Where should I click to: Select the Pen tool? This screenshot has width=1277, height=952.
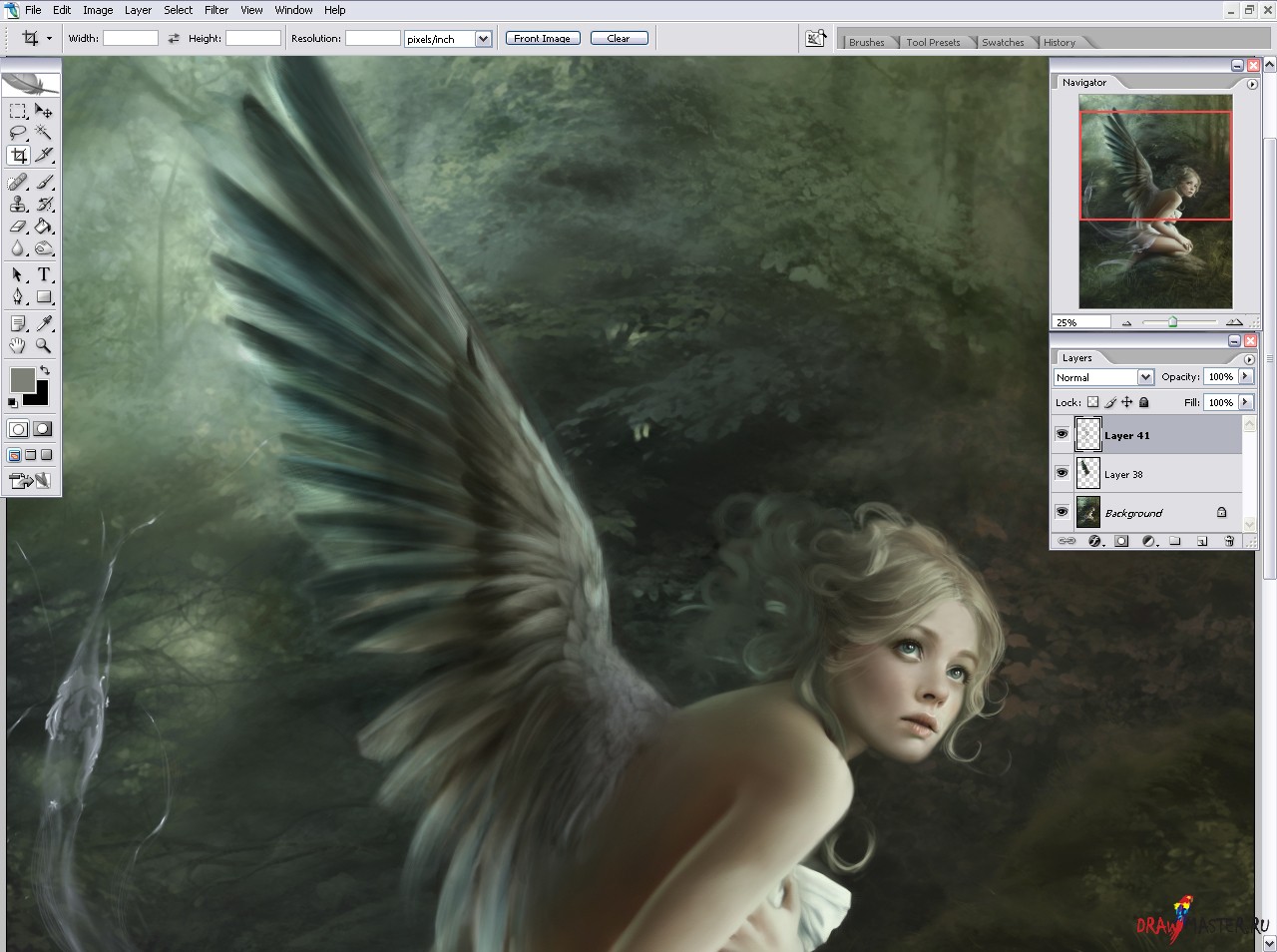point(18,297)
